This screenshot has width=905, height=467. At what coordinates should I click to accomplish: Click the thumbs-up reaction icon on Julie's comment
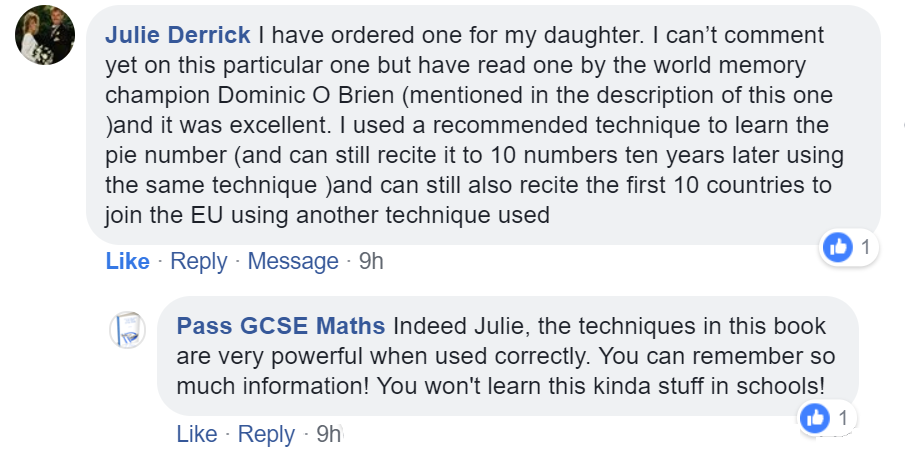point(837,246)
